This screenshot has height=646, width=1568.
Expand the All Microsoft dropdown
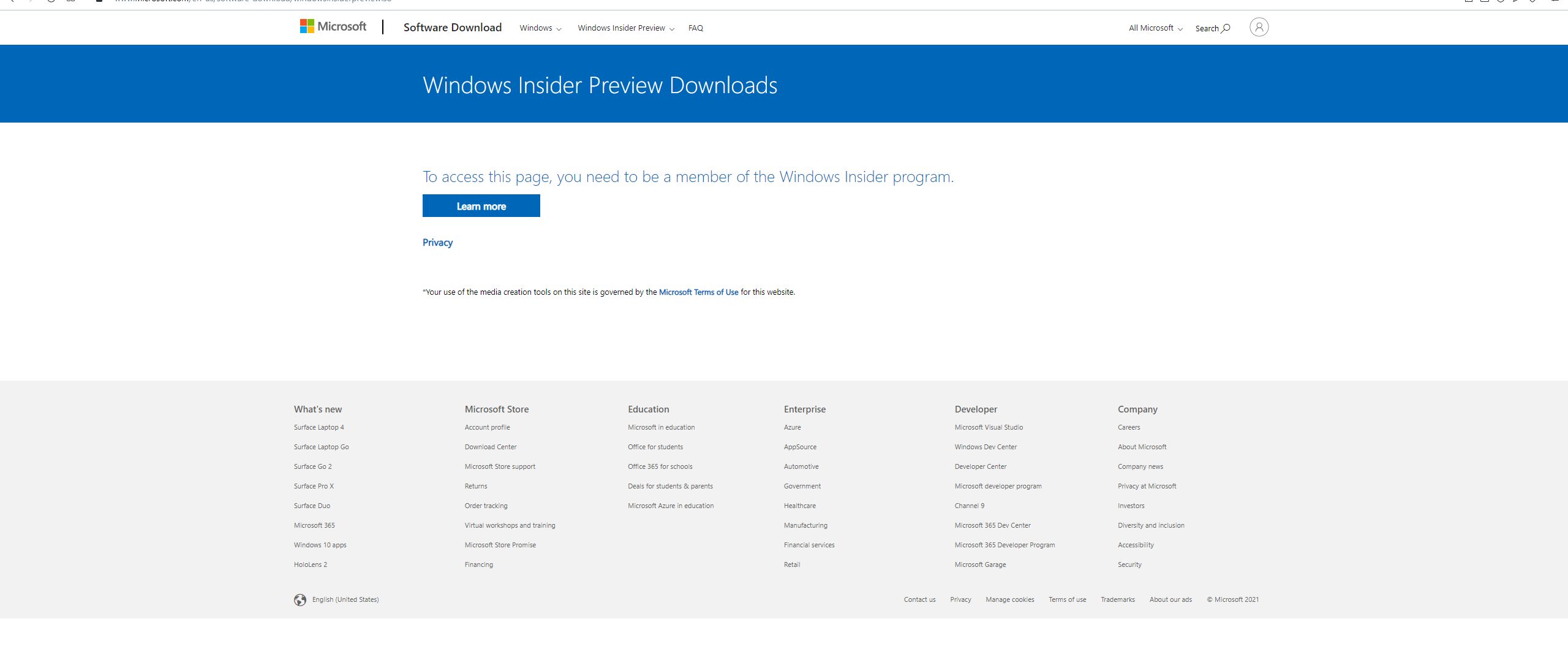tap(1156, 28)
